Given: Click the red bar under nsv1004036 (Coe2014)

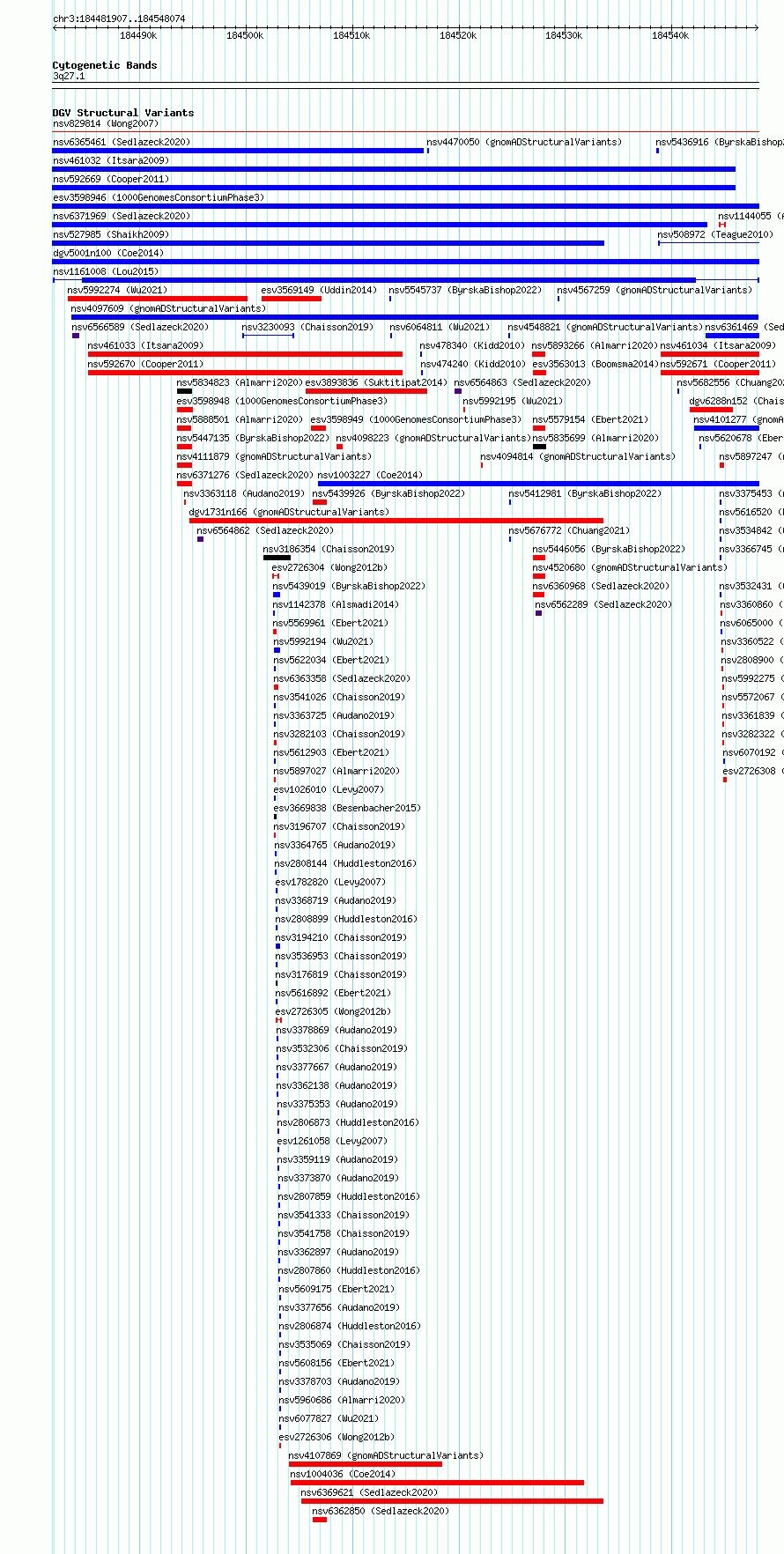Looking at the screenshot, I should [x=437, y=1483].
